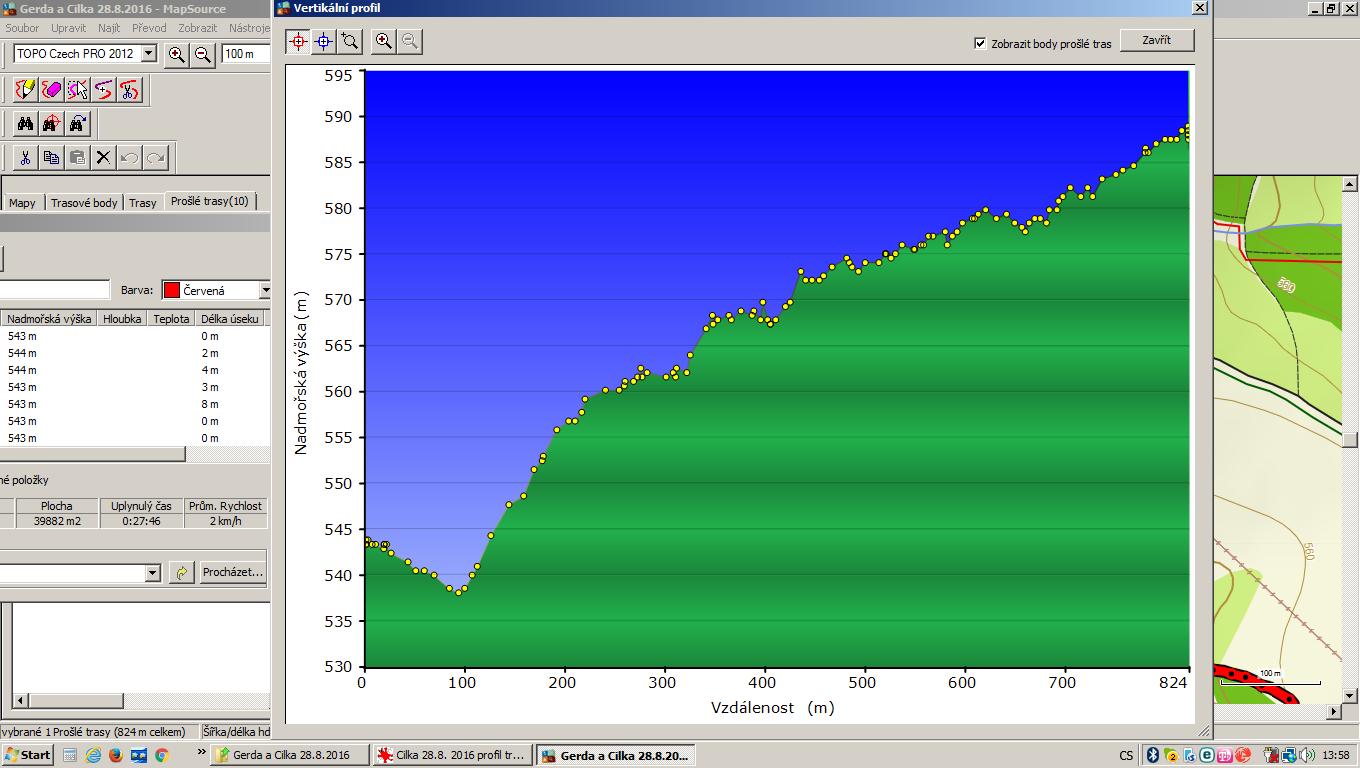Click the binoculars find icon

[x=25, y=124]
